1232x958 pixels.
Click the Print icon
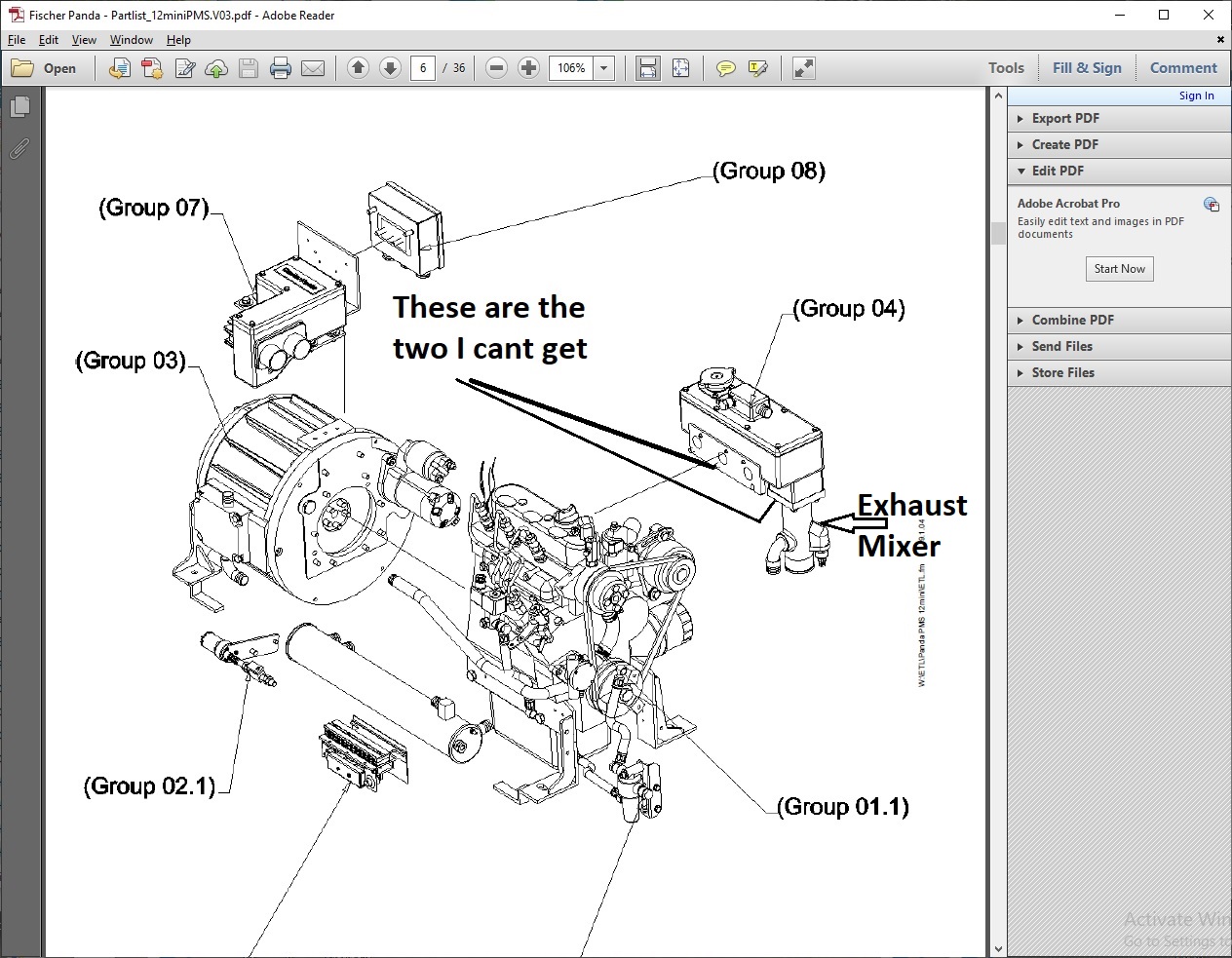tap(281, 68)
